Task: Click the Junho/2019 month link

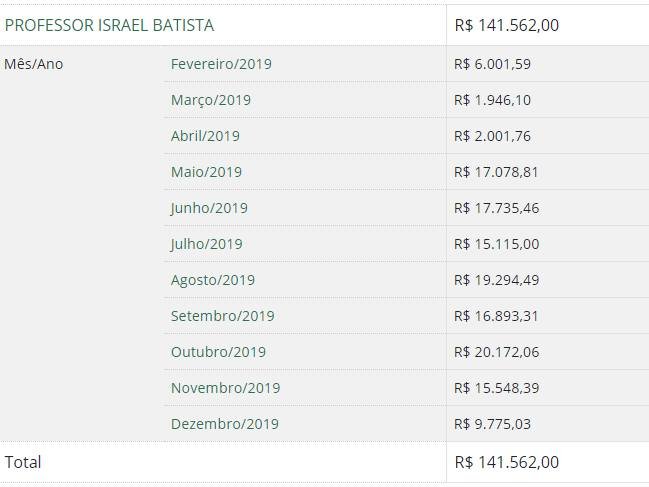Action: (x=209, y=208)
